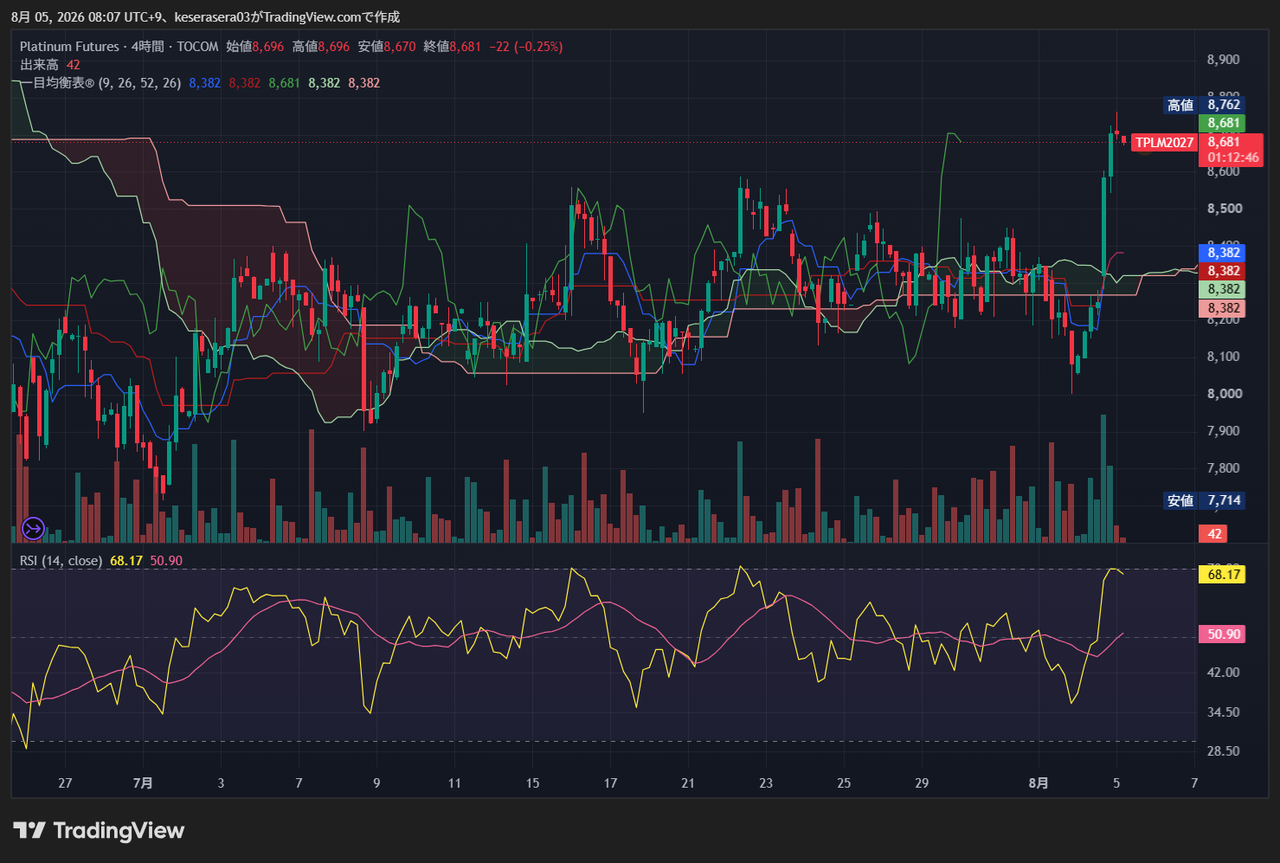The image size is (1280, 863).
Task: Click the 8,000 price axis label
Action: point(1224,394)
